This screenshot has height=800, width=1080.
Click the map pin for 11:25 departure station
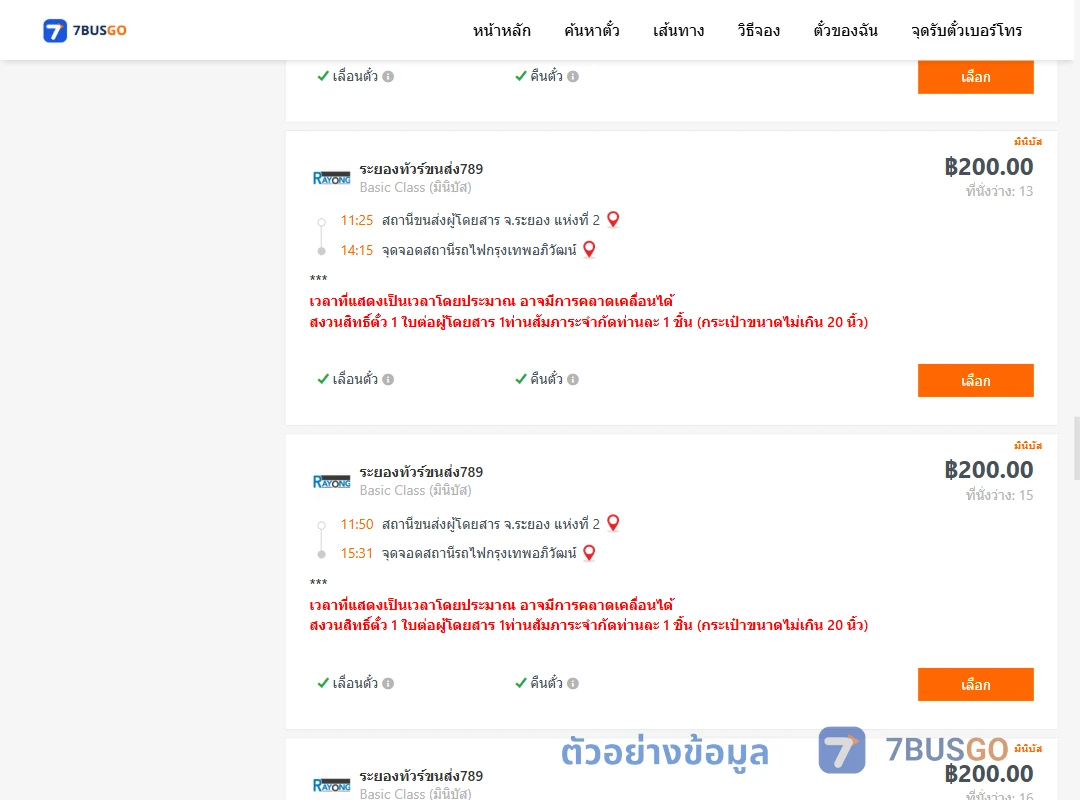coord(613,219)
